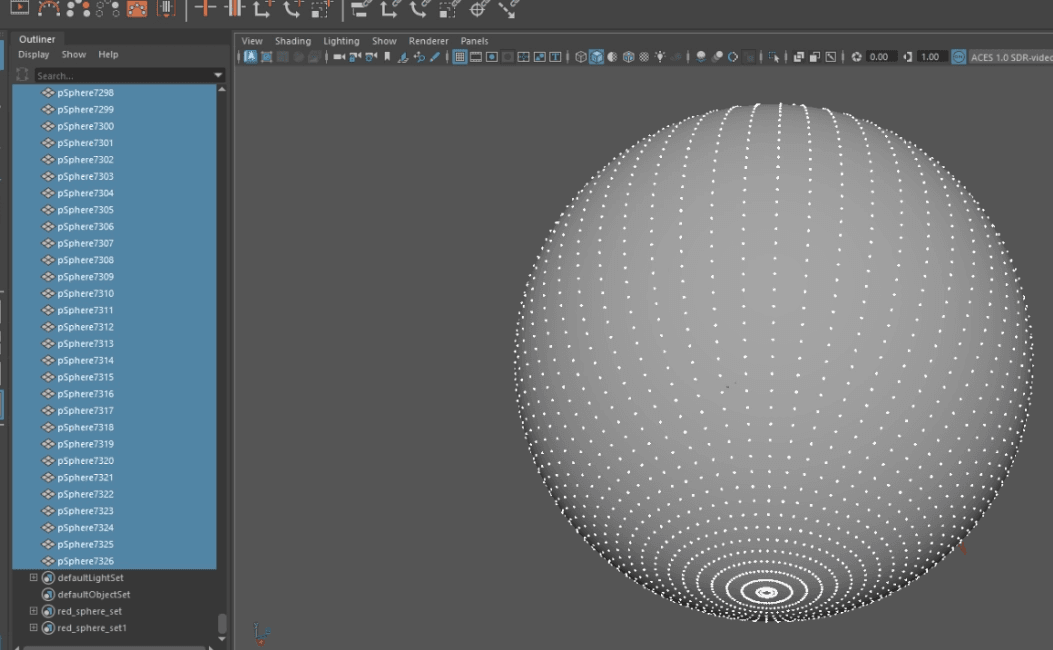This screenshot has width=1053, height=650.
Task: Toggle smooth shade all cube icon
Action: [x=596, y=57]
